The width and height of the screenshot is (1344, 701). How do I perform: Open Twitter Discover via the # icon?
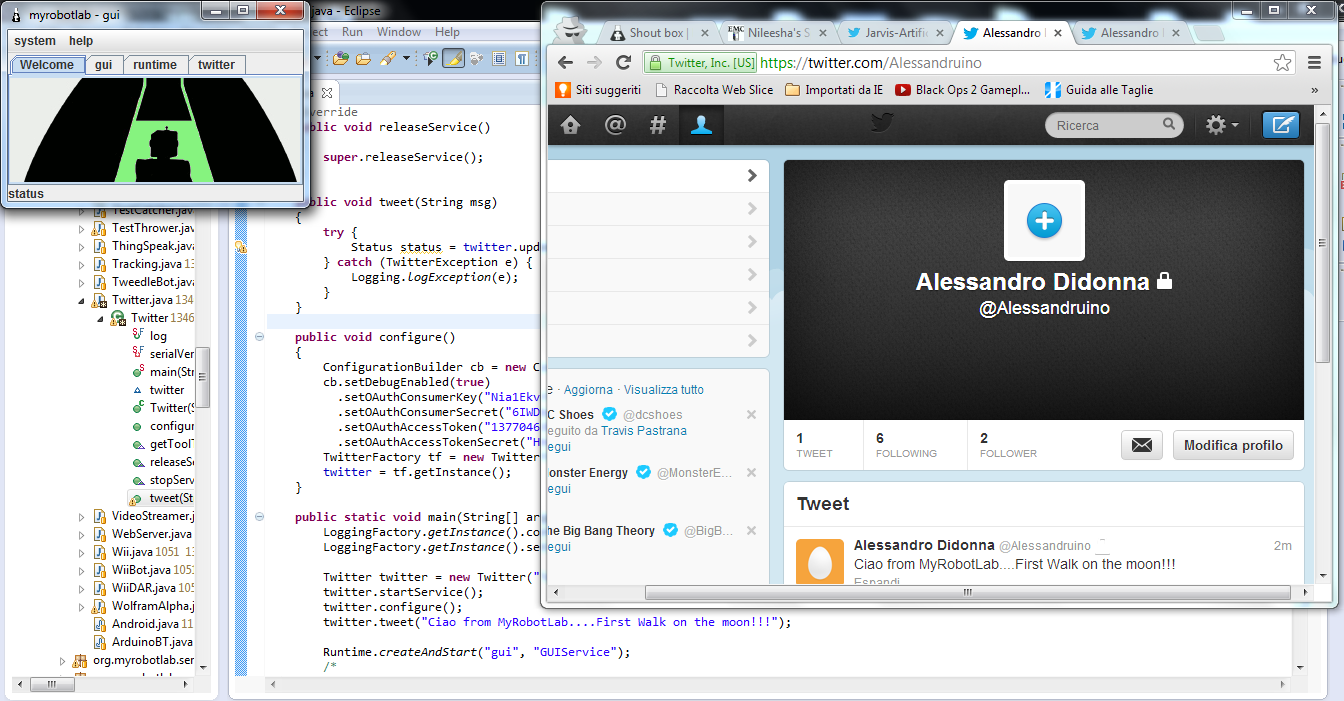point(658,125)
